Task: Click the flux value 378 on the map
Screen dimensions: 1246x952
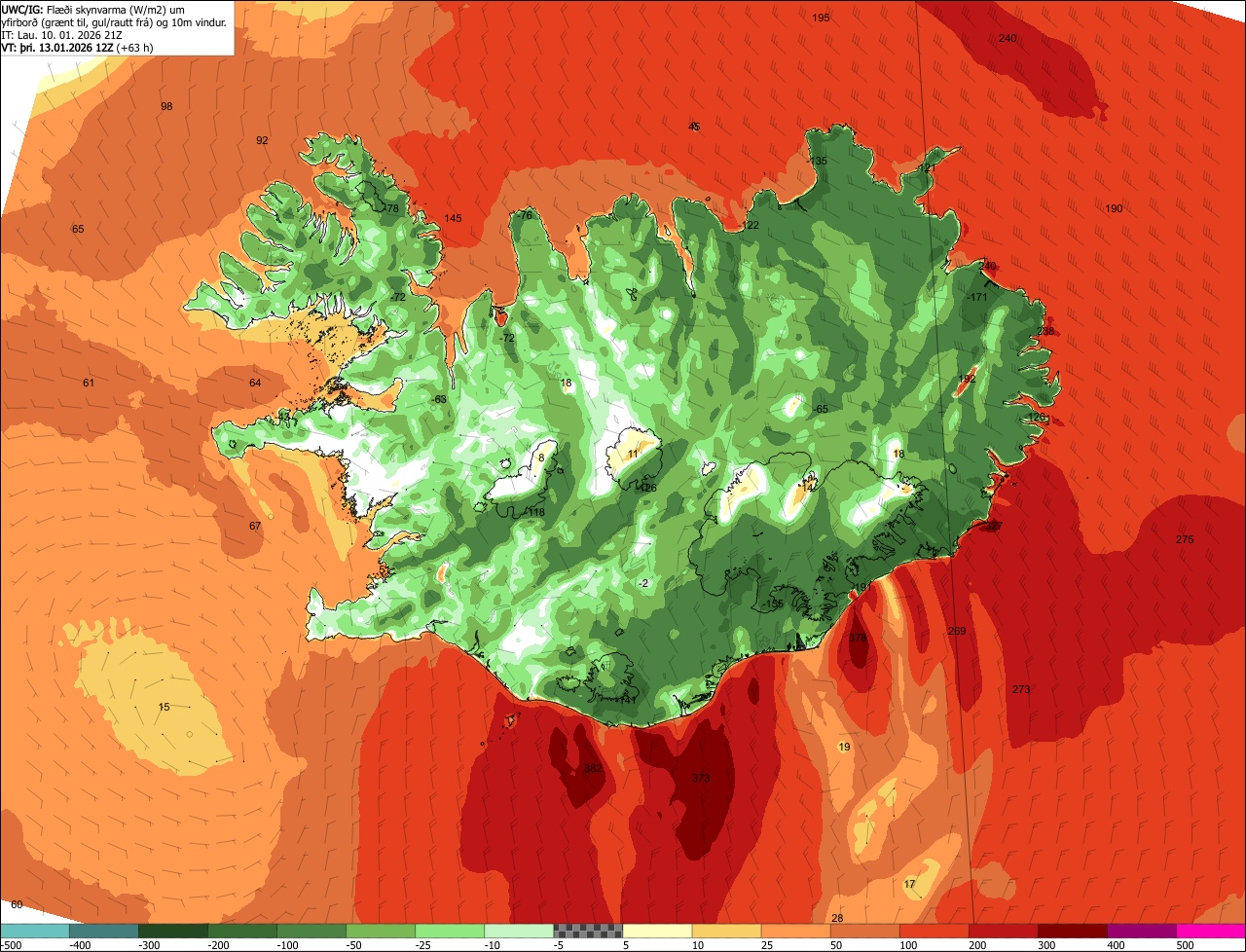Action: pos(858,639)
